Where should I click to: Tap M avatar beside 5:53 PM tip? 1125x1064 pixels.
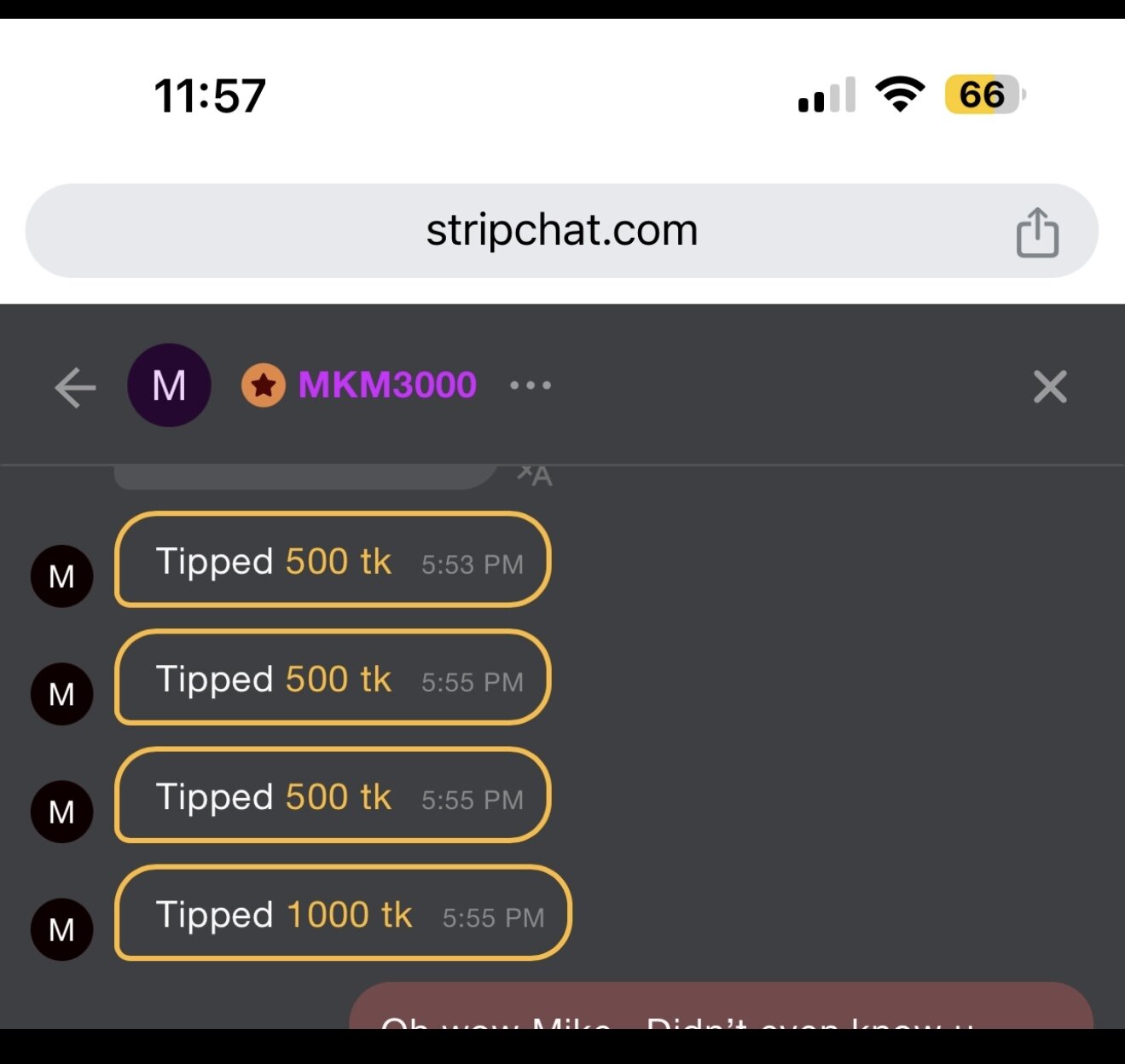(61, 576)
